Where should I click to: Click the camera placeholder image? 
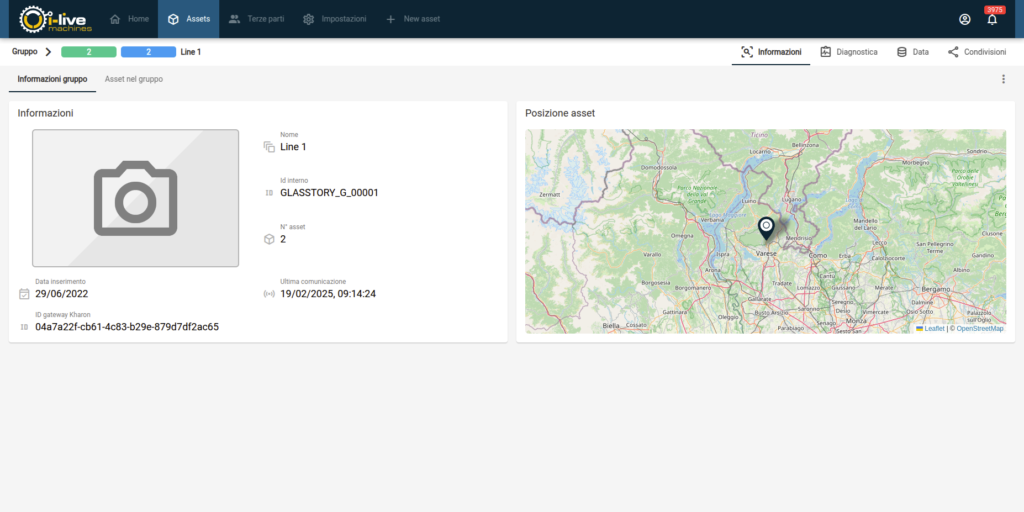135,198
